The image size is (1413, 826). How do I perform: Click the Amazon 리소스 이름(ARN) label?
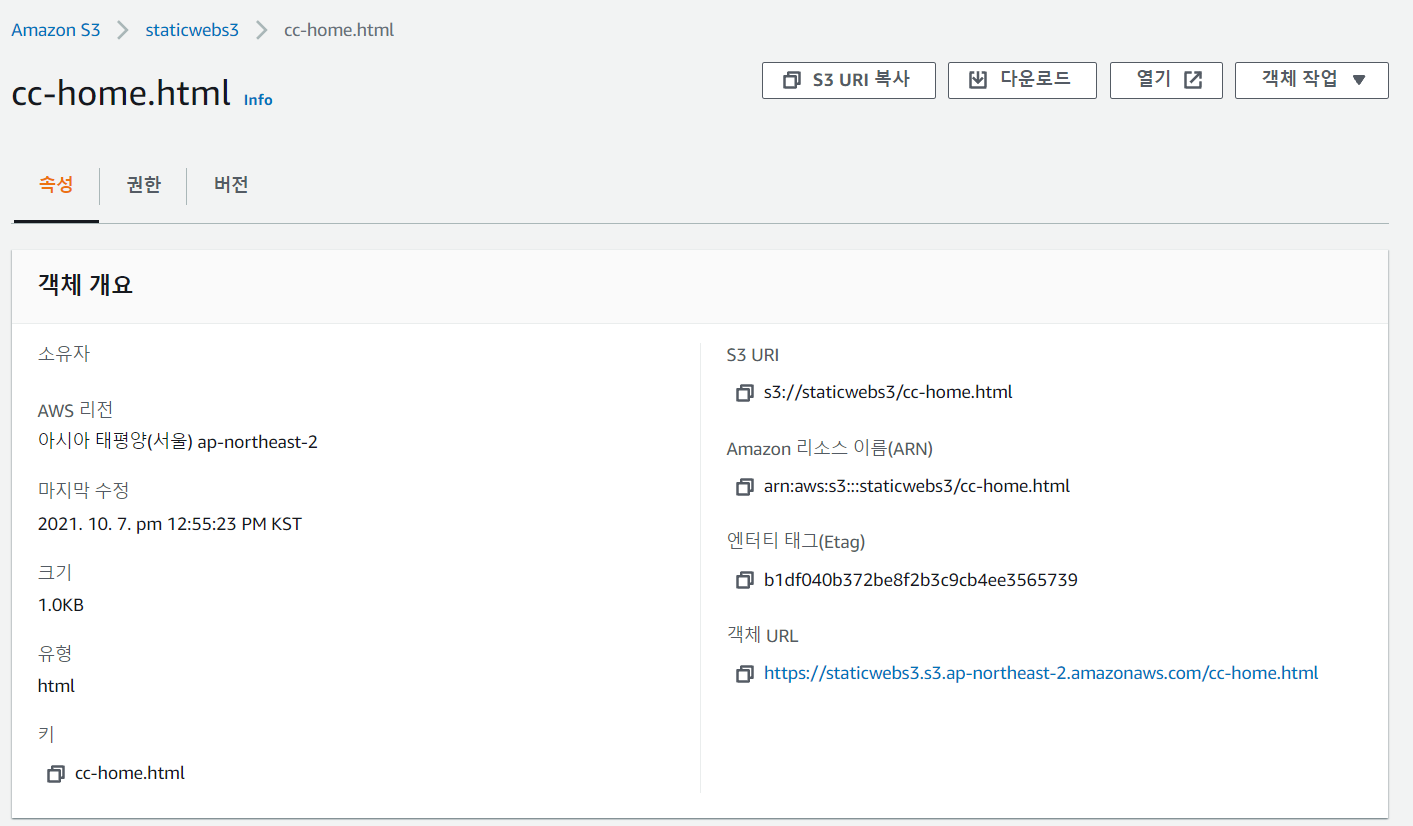pos(830,449)
